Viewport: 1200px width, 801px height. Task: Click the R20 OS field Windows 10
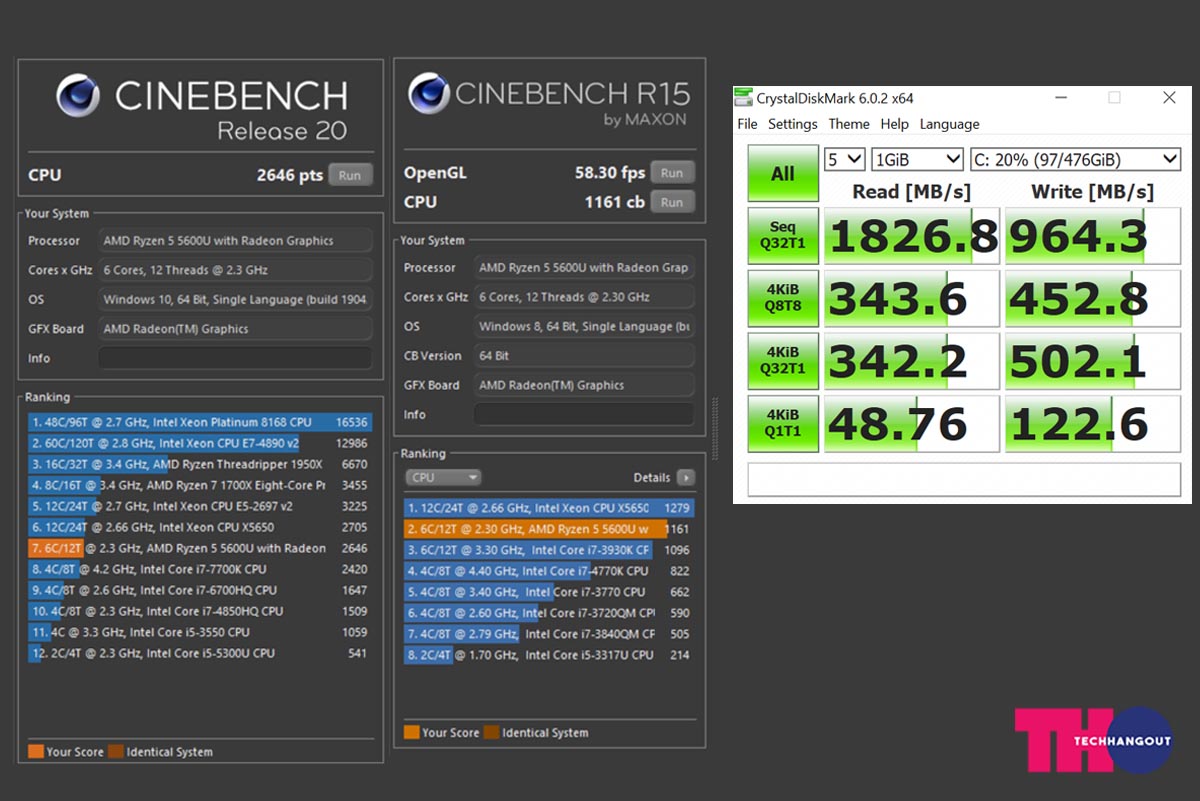[235, 299]
